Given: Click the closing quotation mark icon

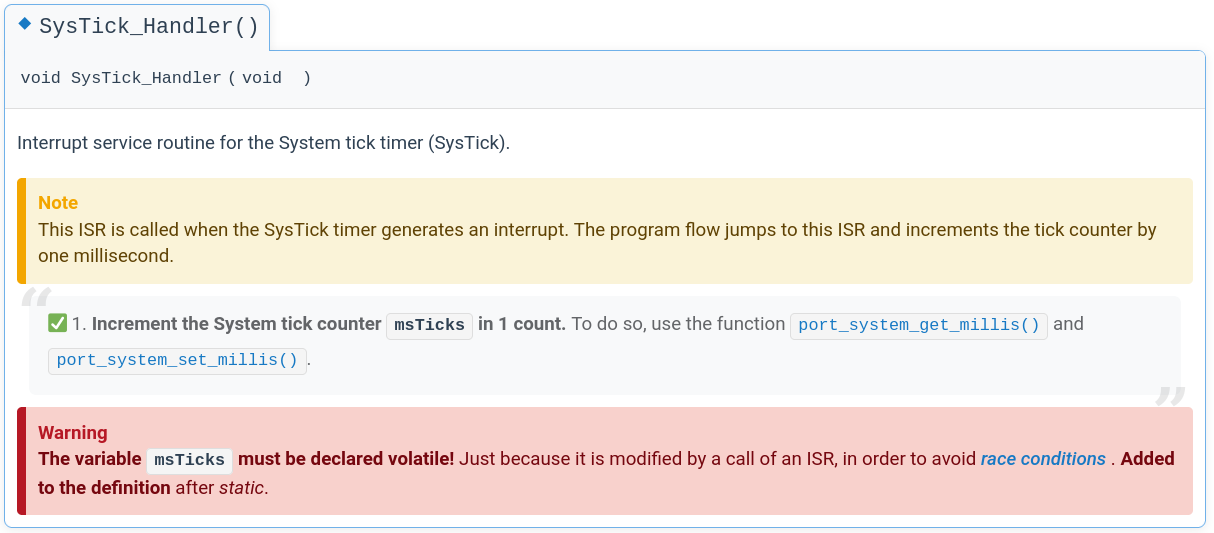Looking at the screenshot, I should coord(1170,395).
